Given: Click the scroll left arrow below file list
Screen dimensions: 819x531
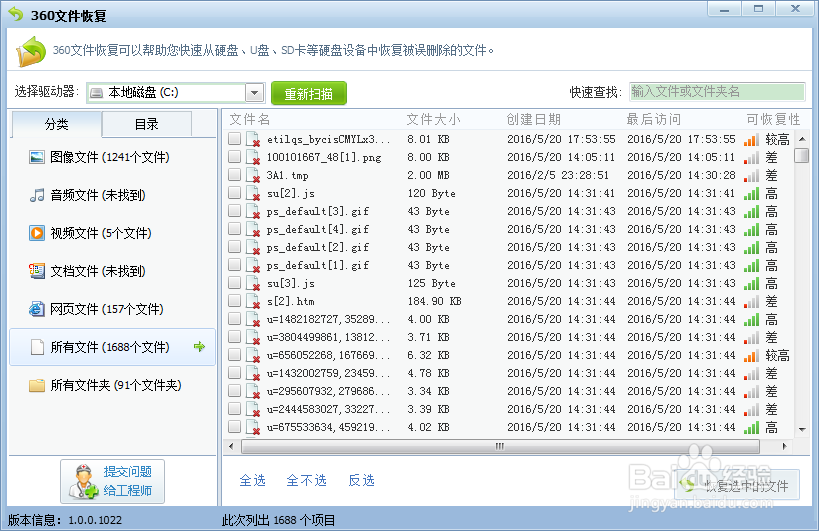Looking at the screenshot, I should coord(231,446).
